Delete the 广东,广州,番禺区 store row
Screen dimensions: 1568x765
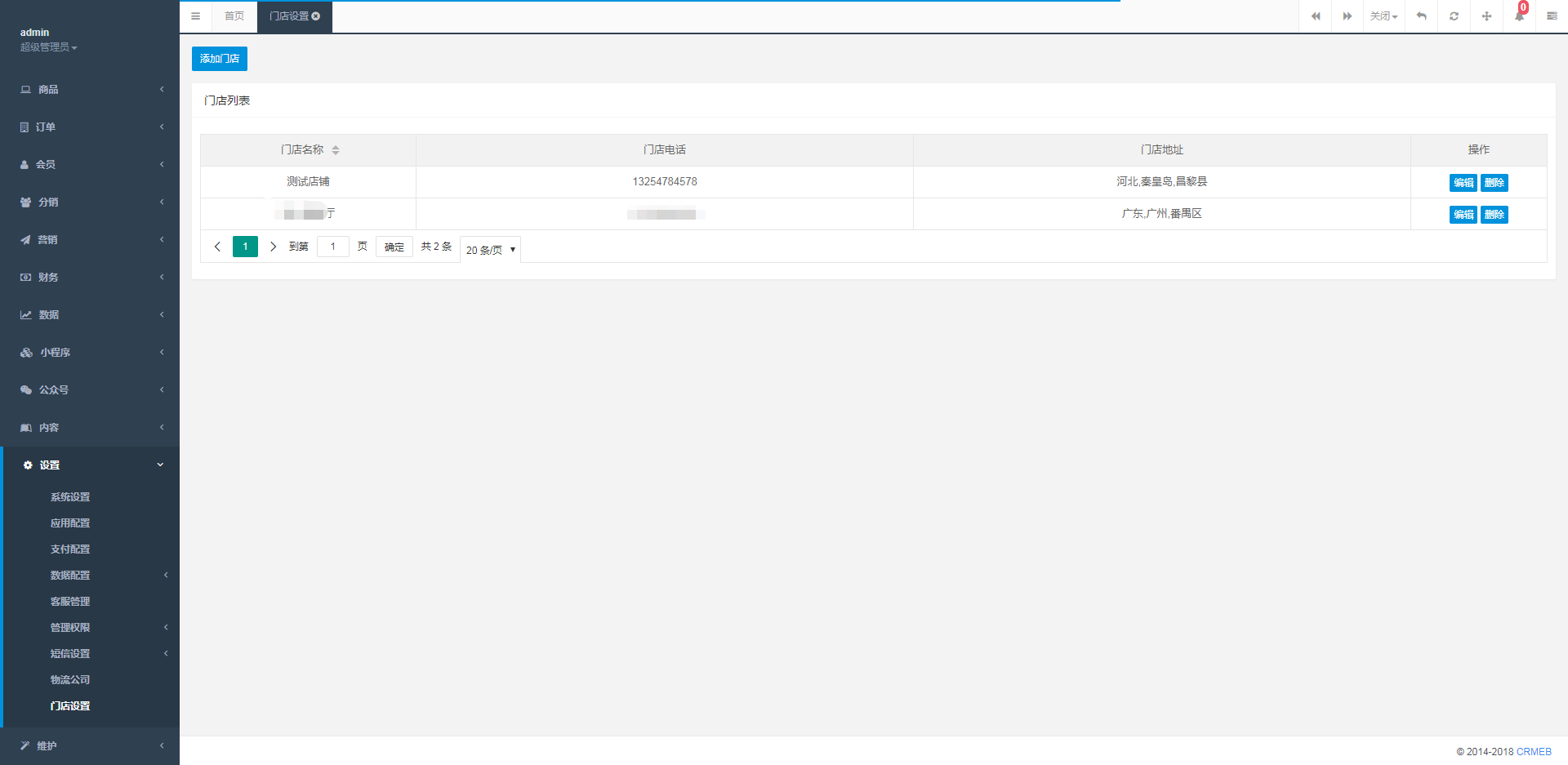[1494, 215]
